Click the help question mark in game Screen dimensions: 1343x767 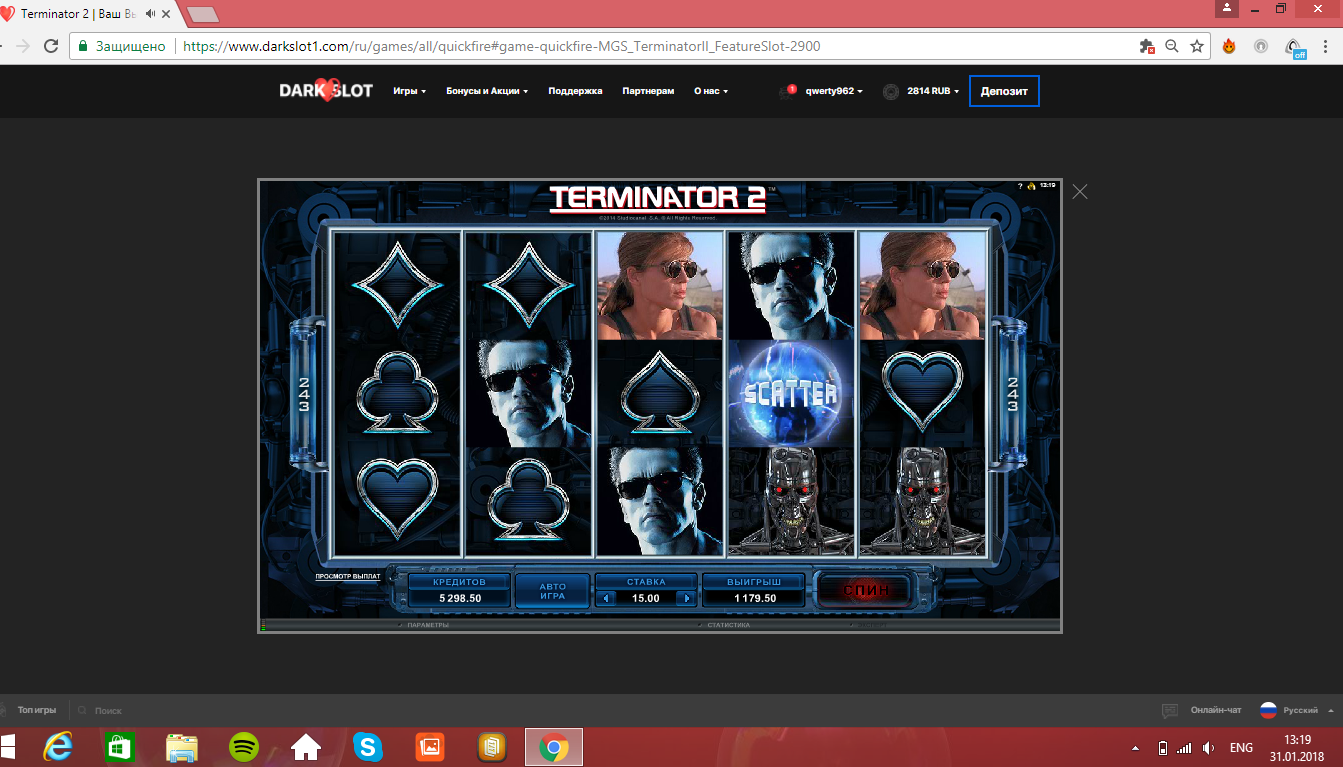tap(1020, 186)
